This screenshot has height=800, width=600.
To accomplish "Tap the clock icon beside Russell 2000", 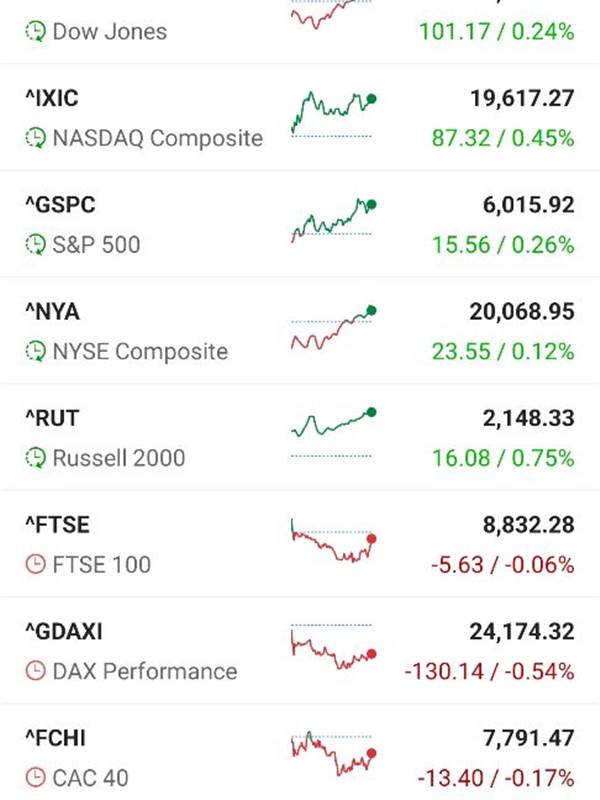I will 36,458.
